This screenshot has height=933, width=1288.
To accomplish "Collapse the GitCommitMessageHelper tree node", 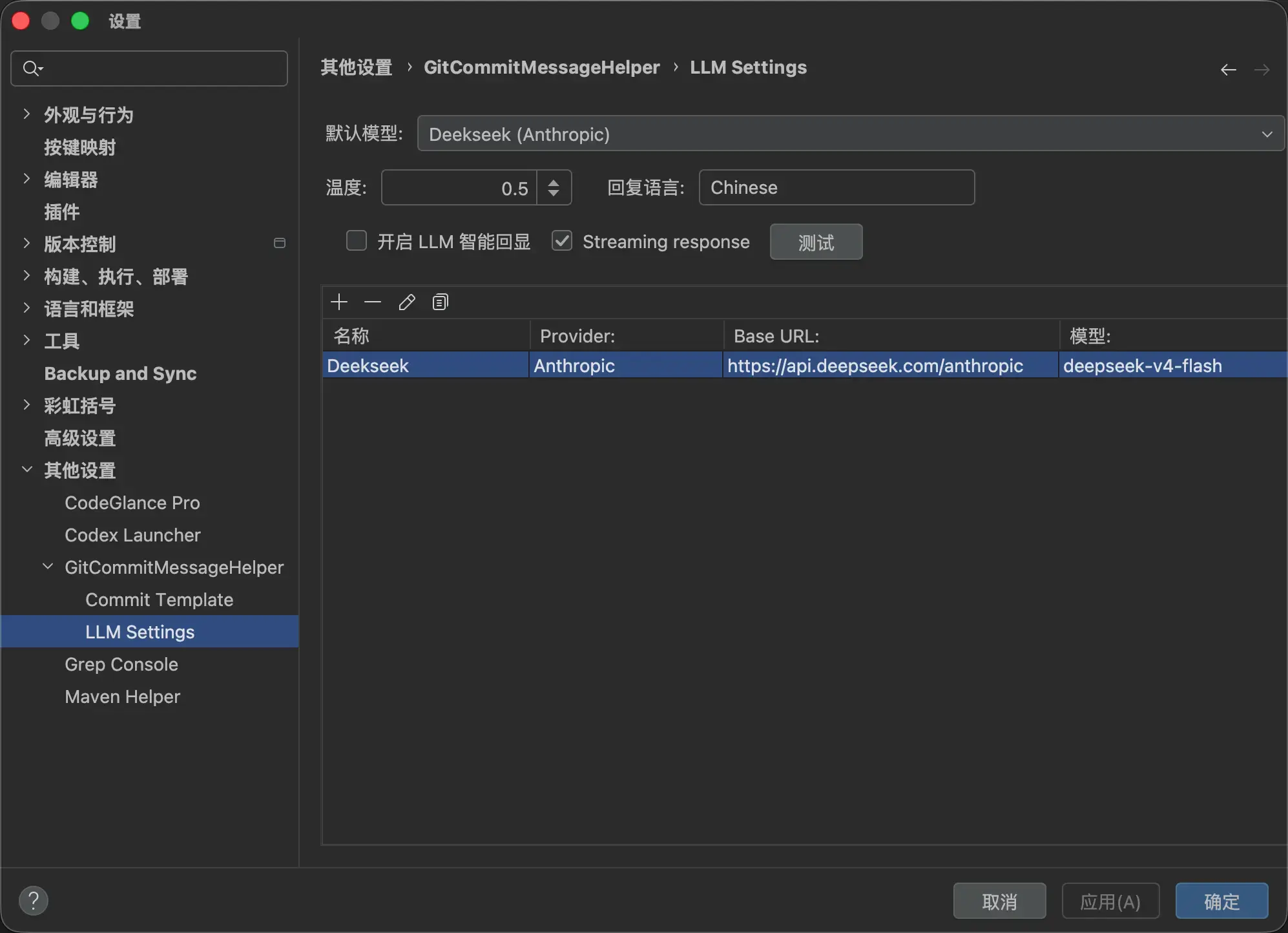I will coord(48,567).
